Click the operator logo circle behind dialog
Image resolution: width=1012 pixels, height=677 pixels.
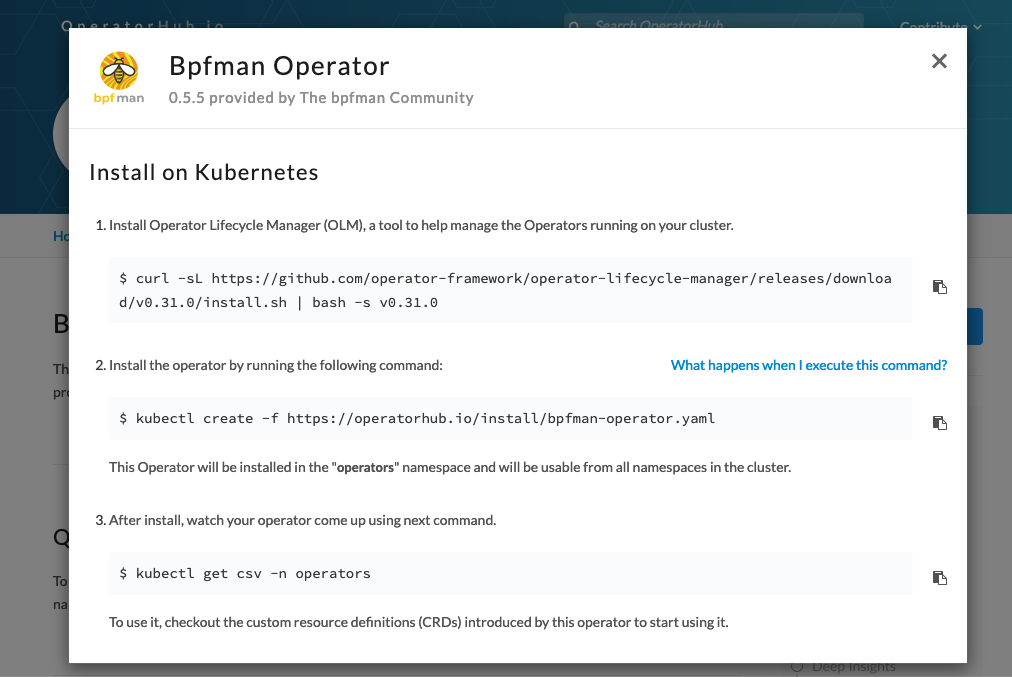60,135
